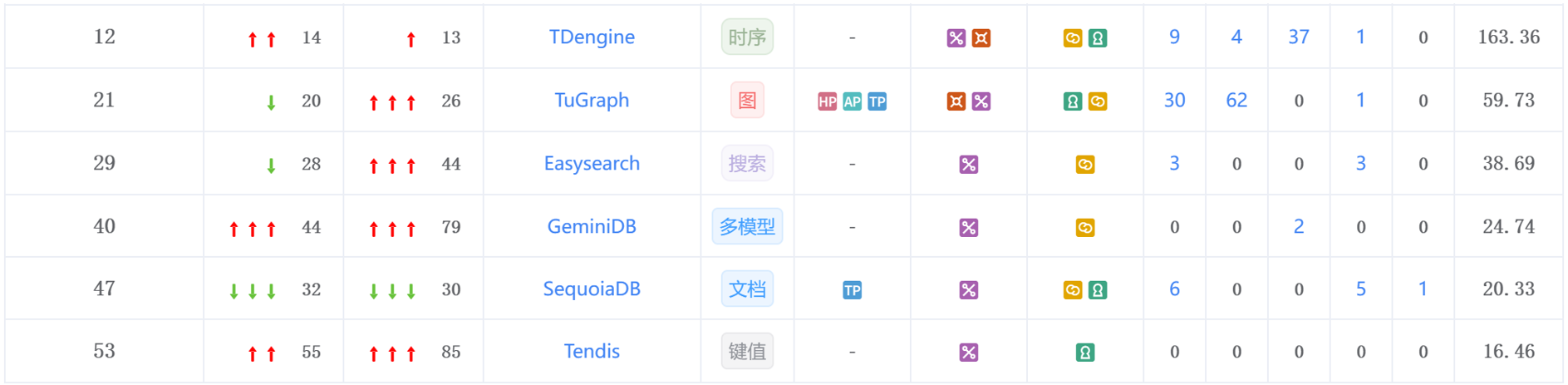Image resolution: width=1568 pixels, height=385 pixels.
Task: Click the 键值 category tag for Tendis
Action: (747, 352)
